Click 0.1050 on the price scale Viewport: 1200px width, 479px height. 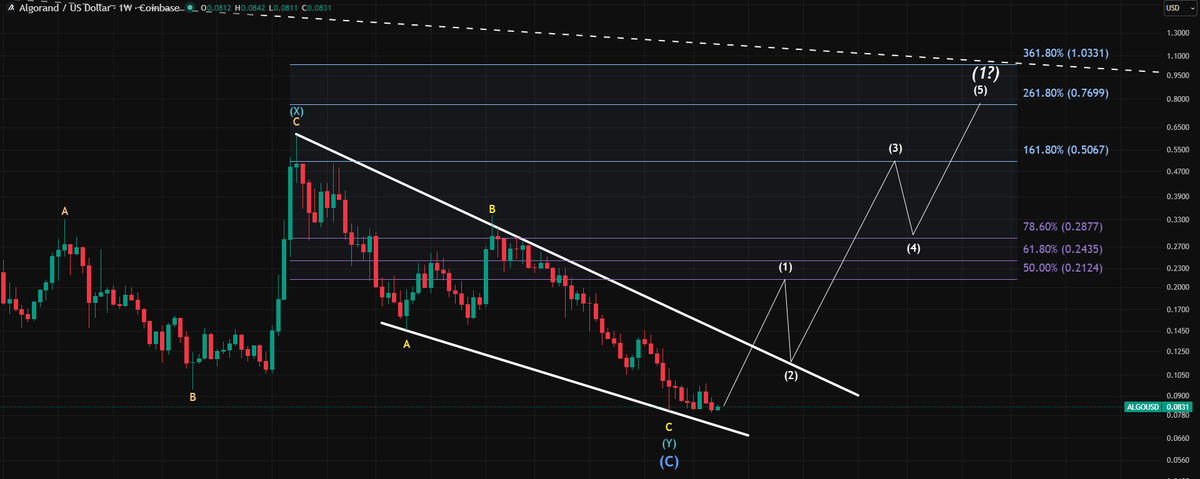[1178, 376]
